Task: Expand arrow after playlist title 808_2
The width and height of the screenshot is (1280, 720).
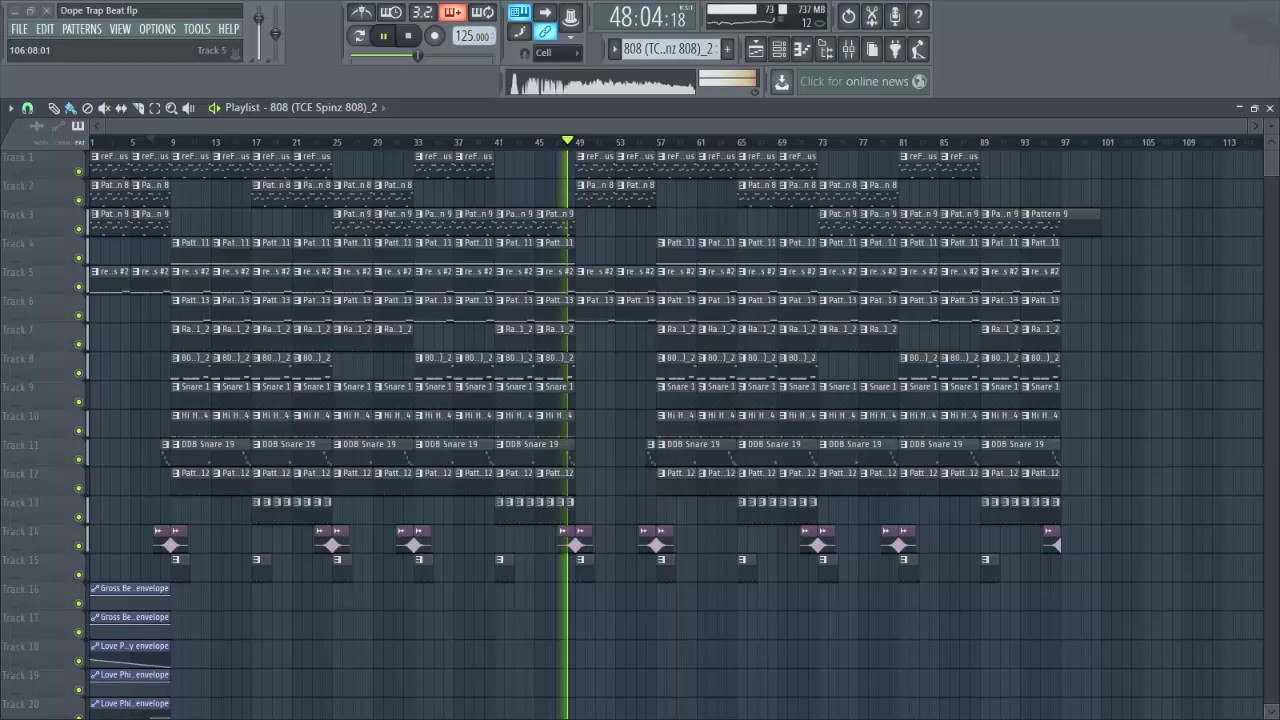Action: (385, 108)
